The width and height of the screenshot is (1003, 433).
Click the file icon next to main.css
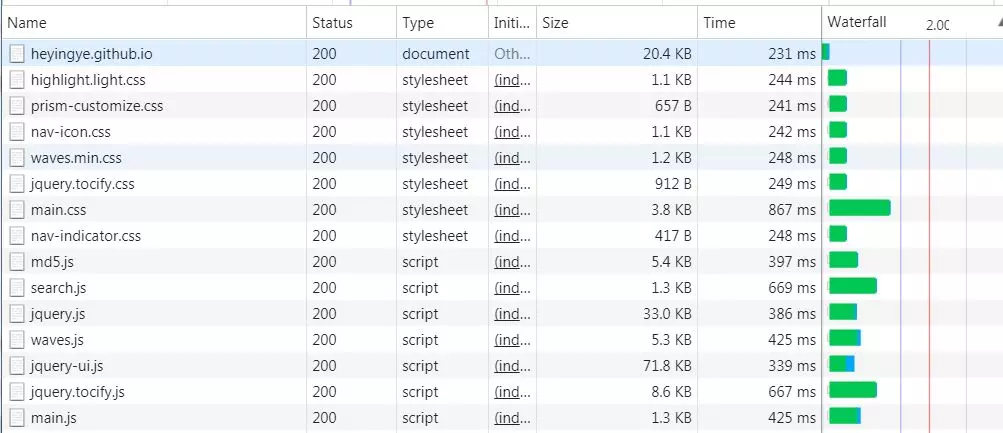tap(17, 210)
